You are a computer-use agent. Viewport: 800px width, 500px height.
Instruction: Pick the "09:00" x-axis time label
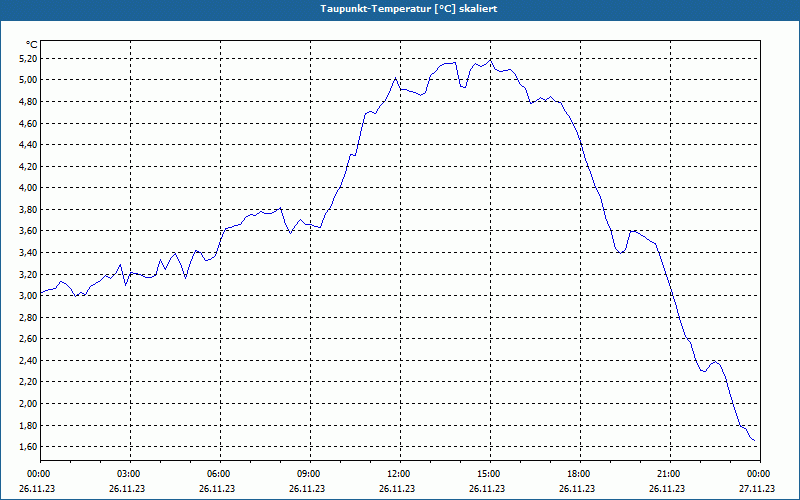point(310,474)
